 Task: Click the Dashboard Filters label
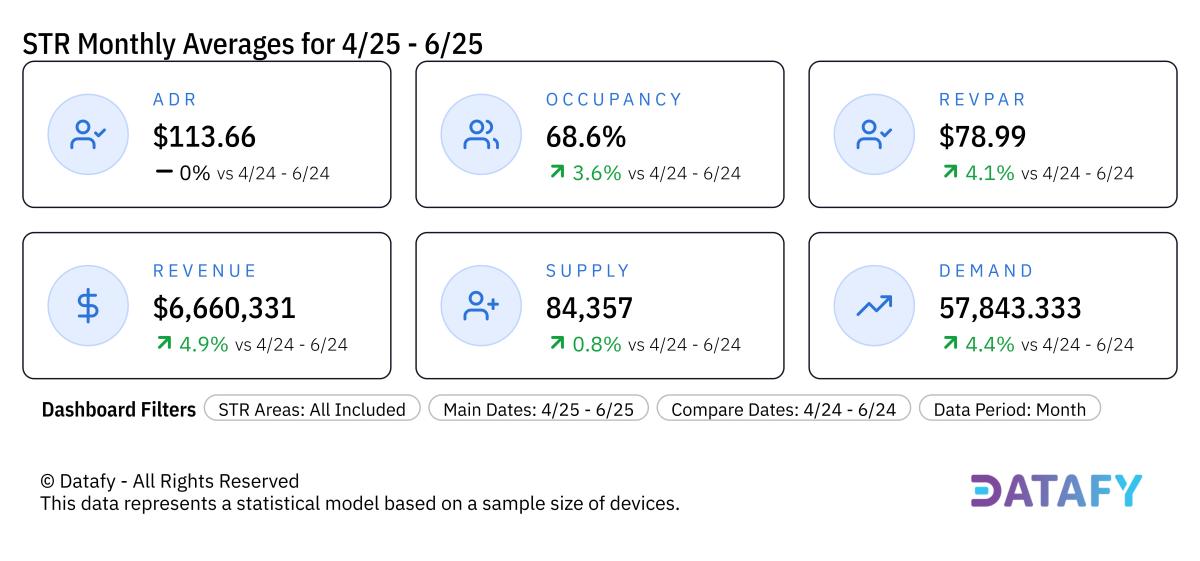[119, 409]
